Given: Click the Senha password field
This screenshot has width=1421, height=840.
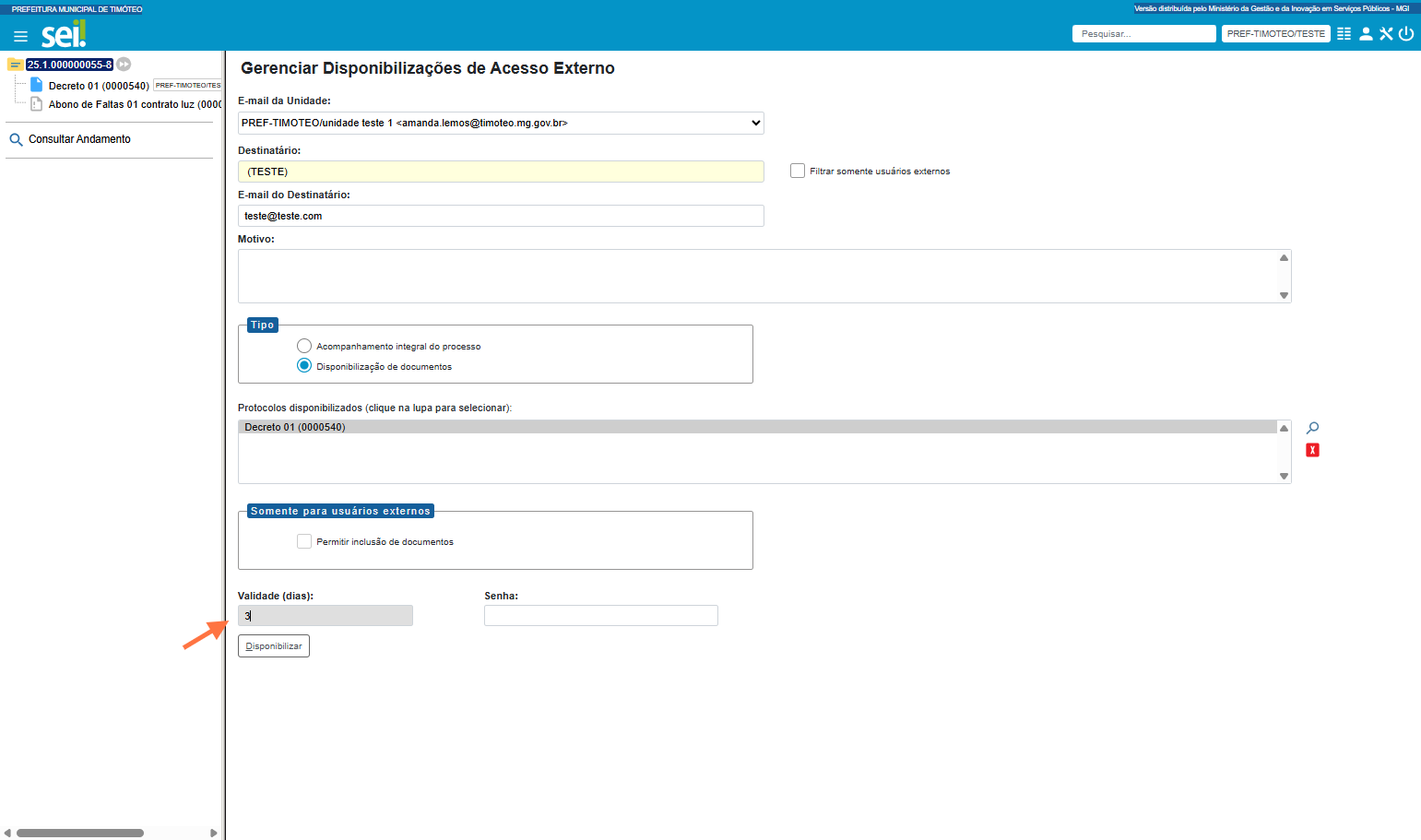Looking at the screenshot, I should [x=601, y=616].
